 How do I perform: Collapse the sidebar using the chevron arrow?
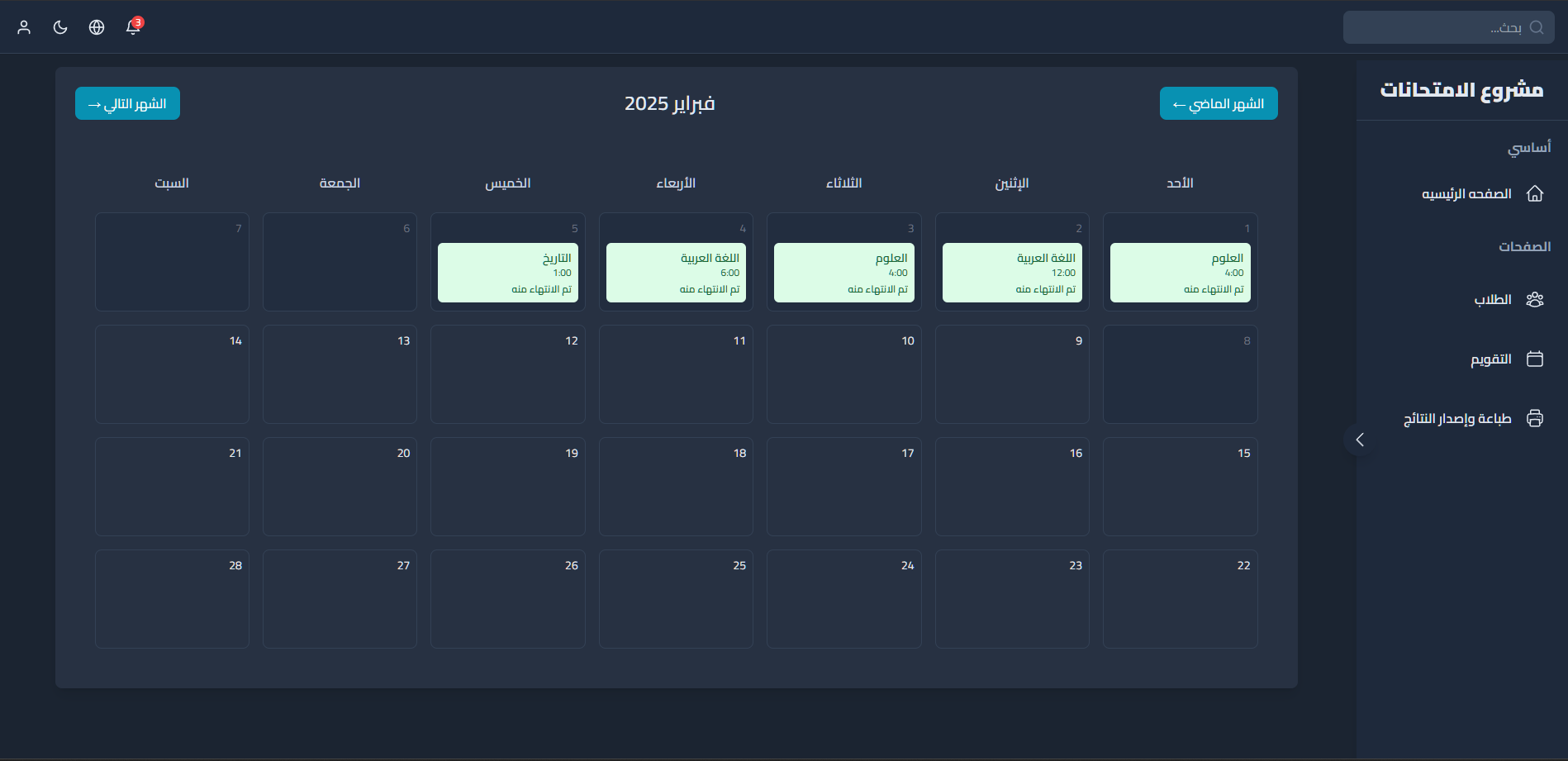pos(1360,439)
